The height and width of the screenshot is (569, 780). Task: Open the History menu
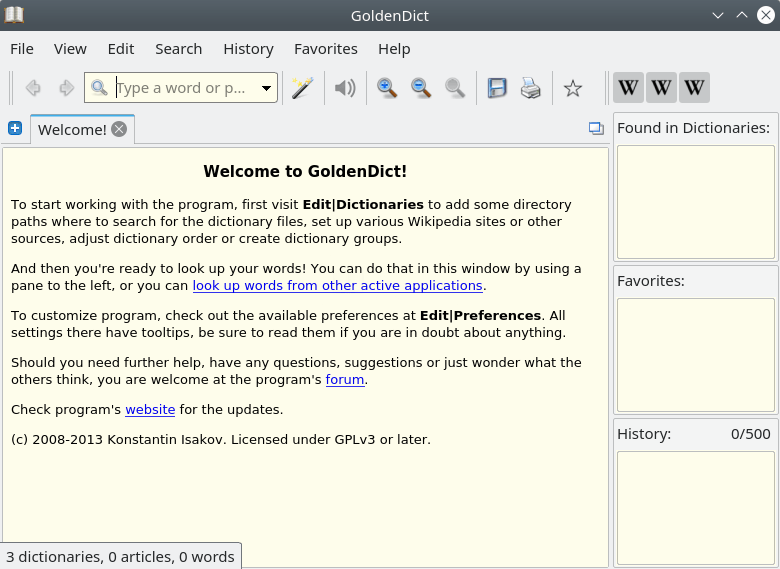click(x=248, y=49)
